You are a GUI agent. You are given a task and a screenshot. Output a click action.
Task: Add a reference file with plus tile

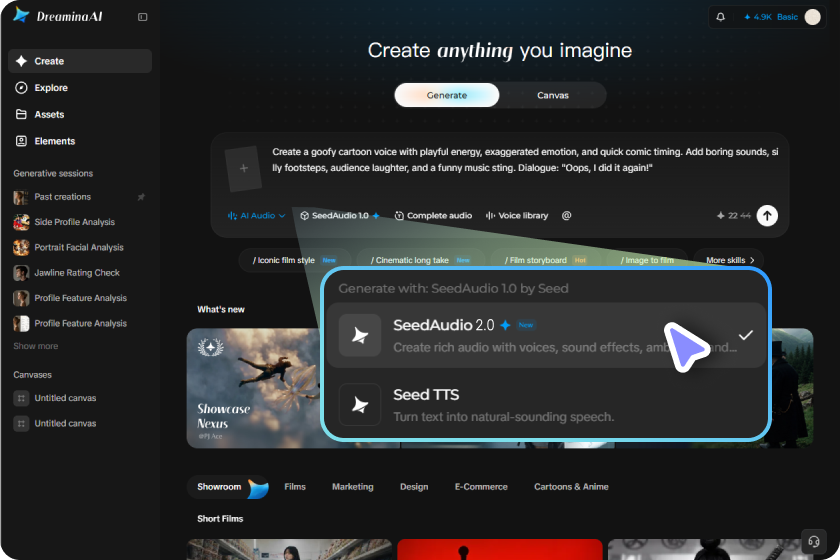(x=244, y=168)
